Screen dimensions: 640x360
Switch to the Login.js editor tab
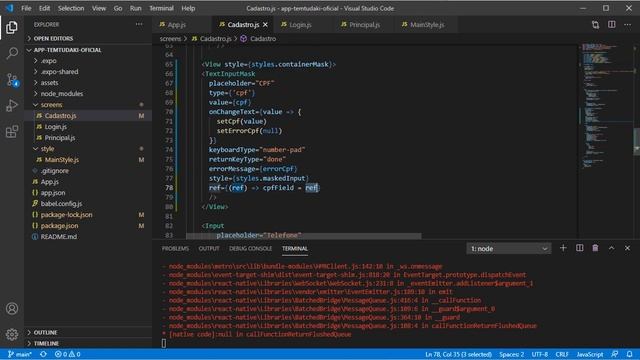point(304,25)
